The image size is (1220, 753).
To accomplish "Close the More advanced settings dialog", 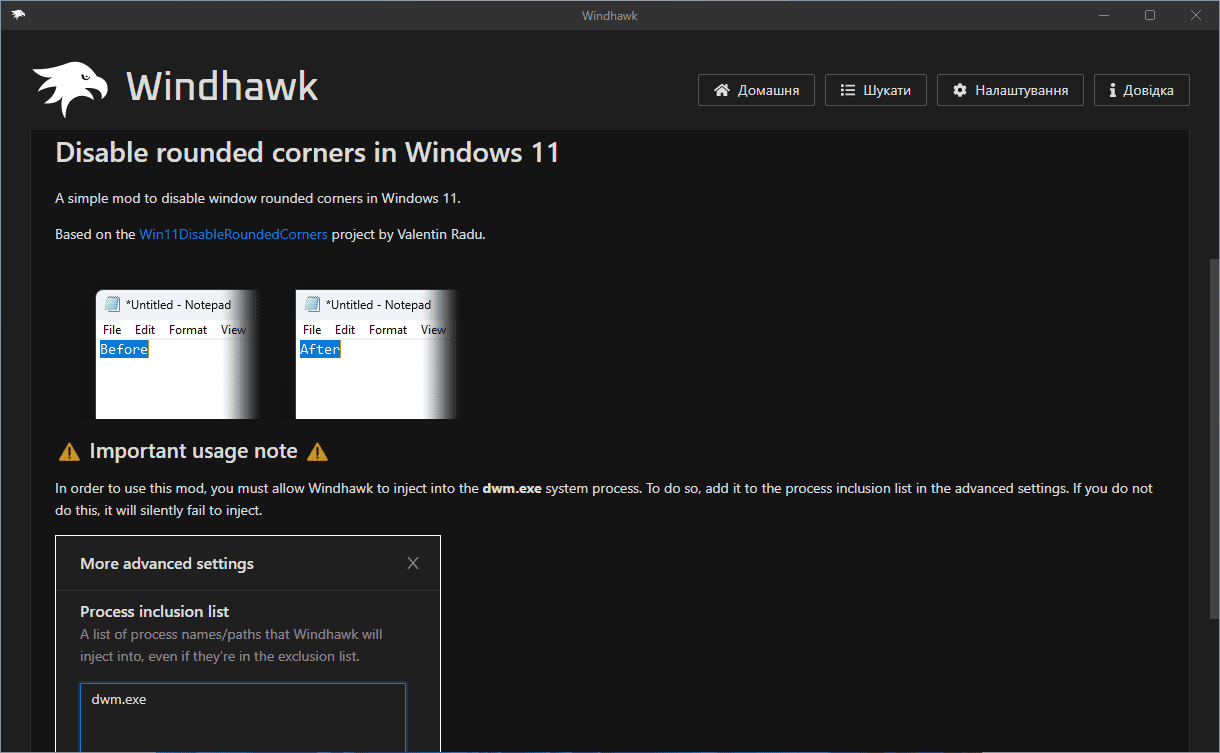I will click(413, 563).
